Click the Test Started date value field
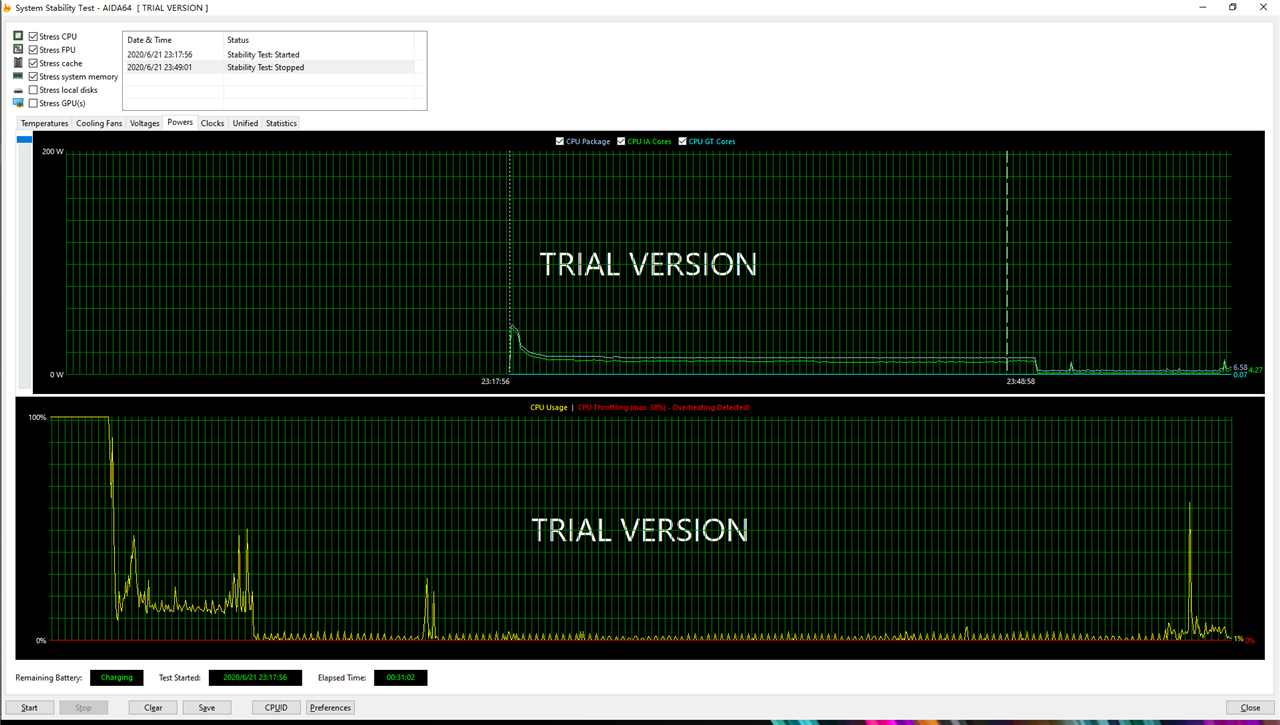The width and height of the screenshot is (1280, 725). (x=255, y=677)
